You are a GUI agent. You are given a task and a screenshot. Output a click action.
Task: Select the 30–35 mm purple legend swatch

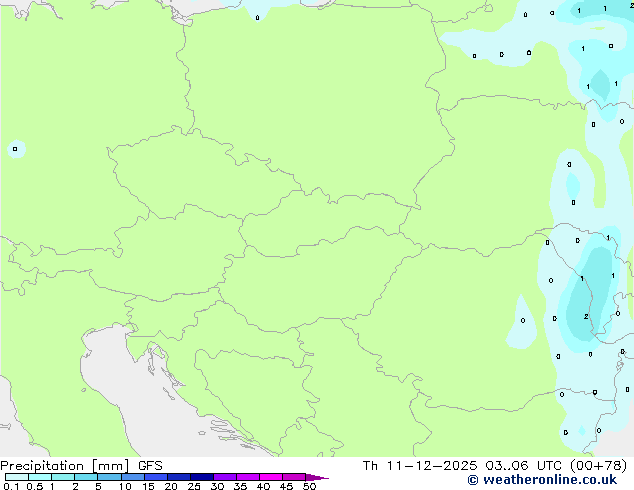224,477
